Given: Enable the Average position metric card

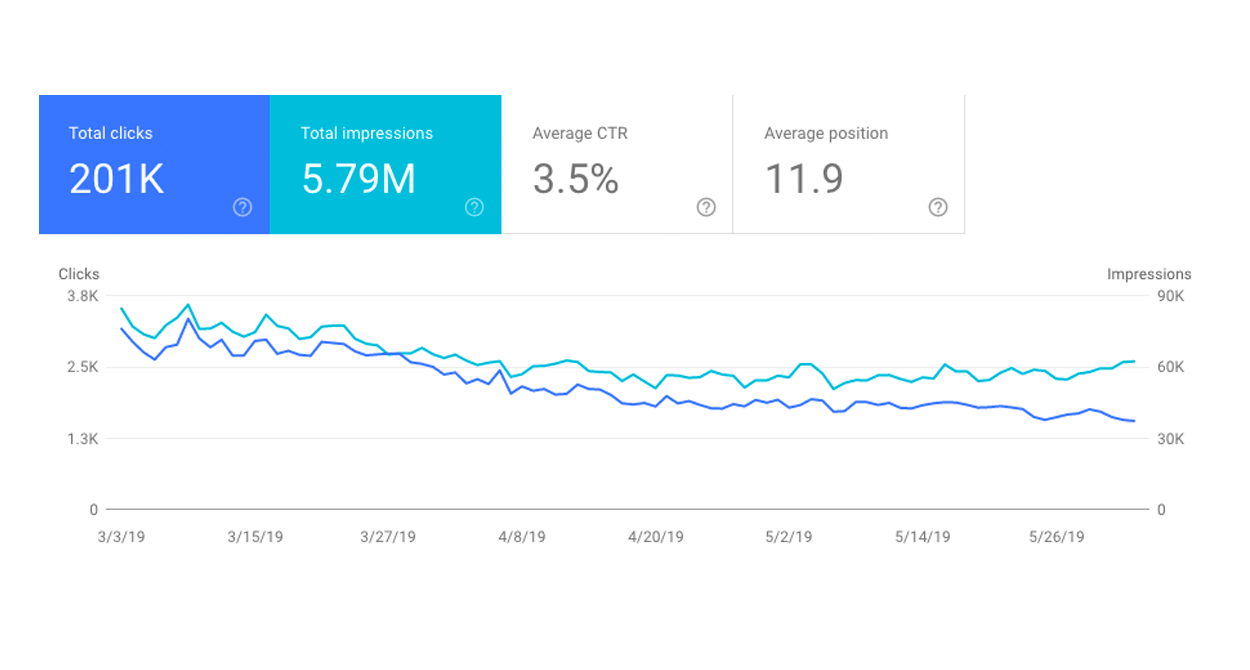Looking at the screenshot, I should (x=849, y=165).
